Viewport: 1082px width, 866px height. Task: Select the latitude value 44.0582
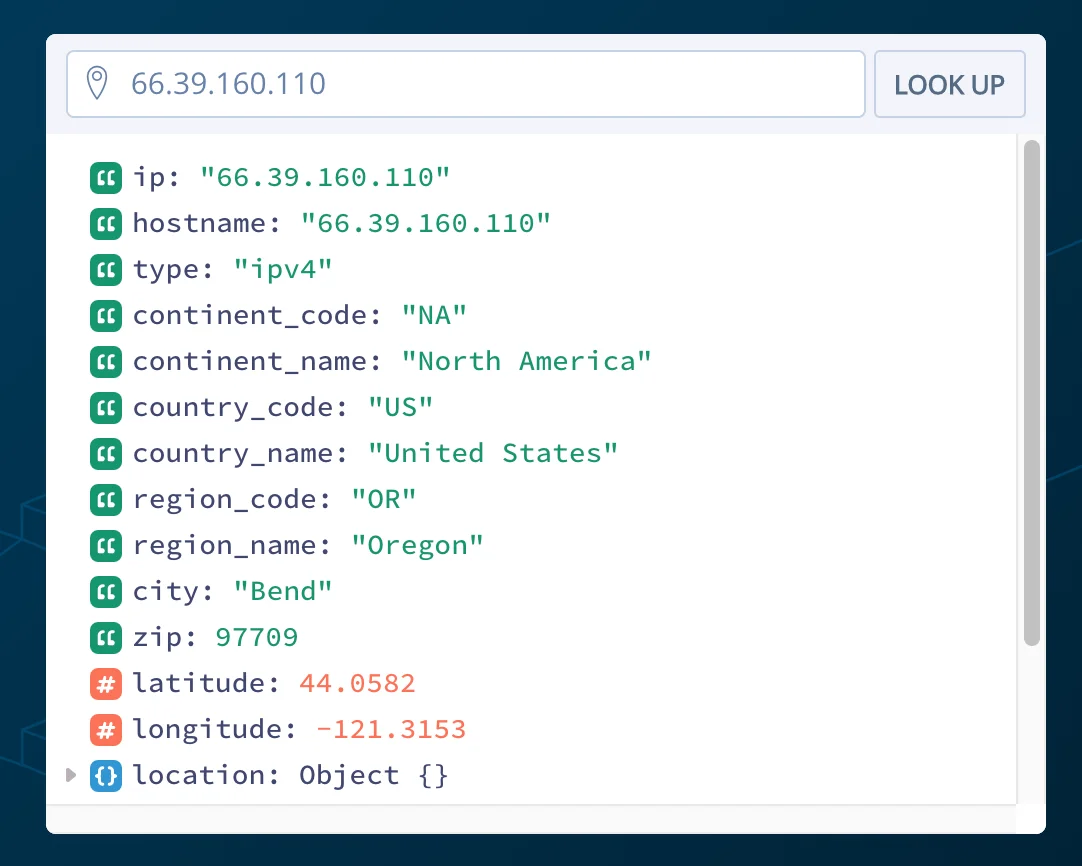357,684
